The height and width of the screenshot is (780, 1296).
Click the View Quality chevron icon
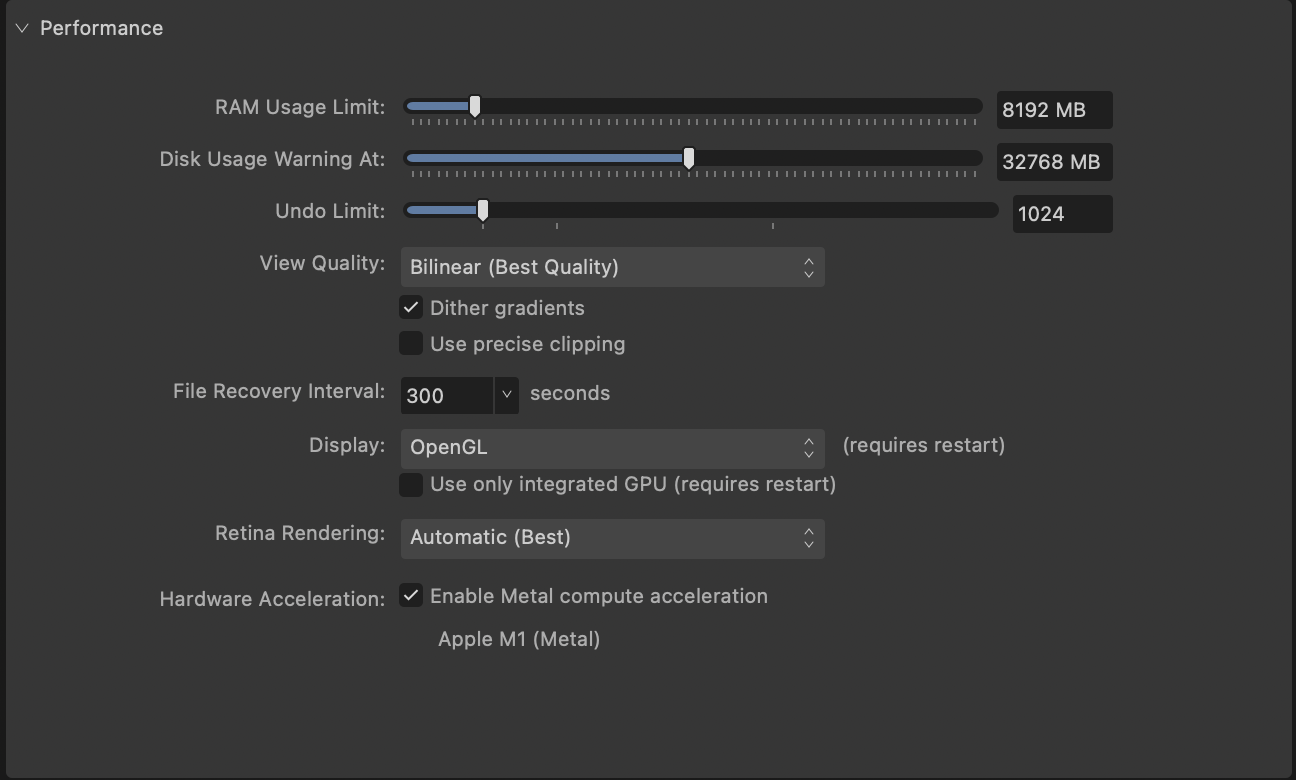tap(807, 267)
